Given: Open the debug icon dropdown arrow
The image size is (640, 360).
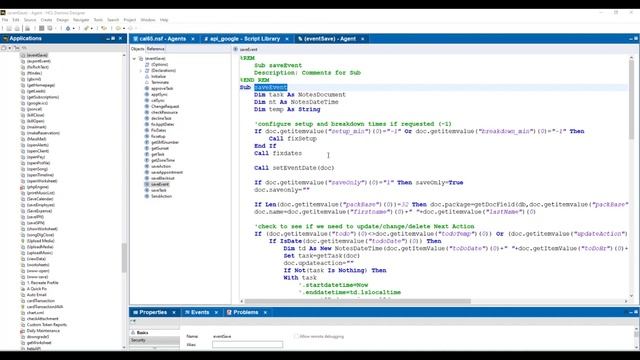Looking at the screenshot, I should click(x=73, y=28).
